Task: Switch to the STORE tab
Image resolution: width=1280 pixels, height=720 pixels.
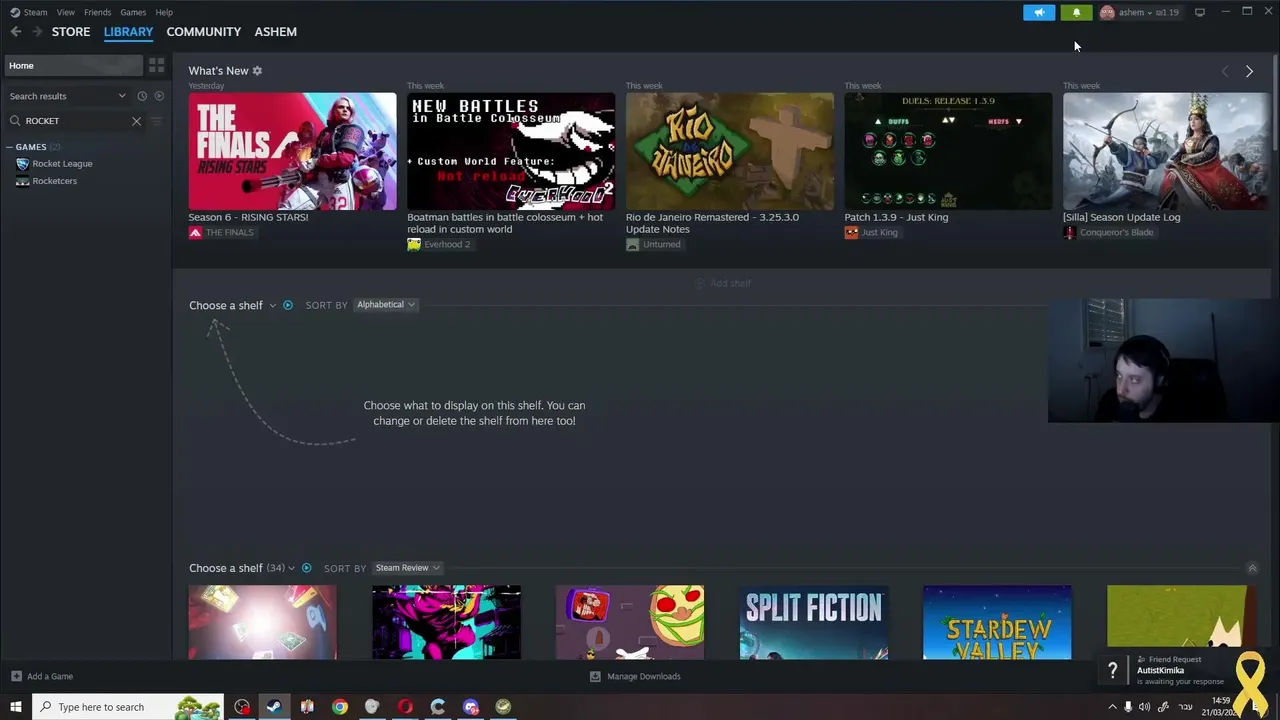Action: pyautogui.click(x=71, y=32)
